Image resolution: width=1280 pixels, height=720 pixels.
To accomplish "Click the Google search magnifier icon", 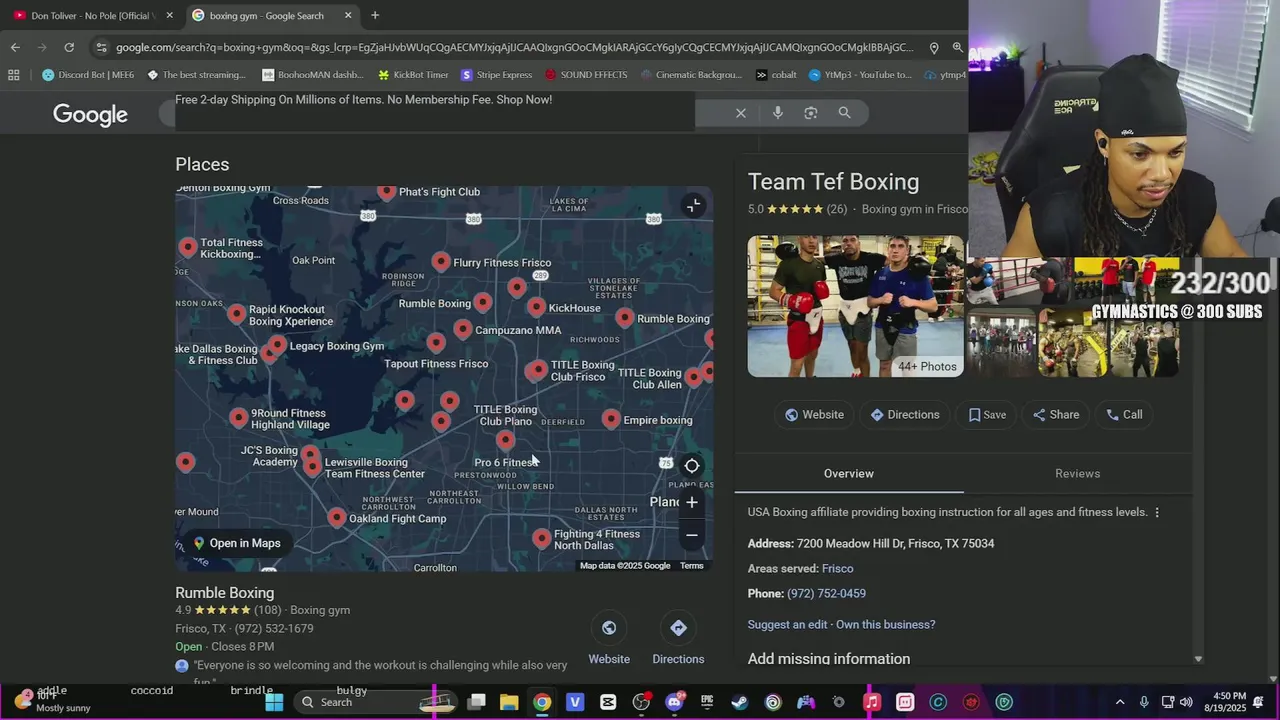I will 845,113.
